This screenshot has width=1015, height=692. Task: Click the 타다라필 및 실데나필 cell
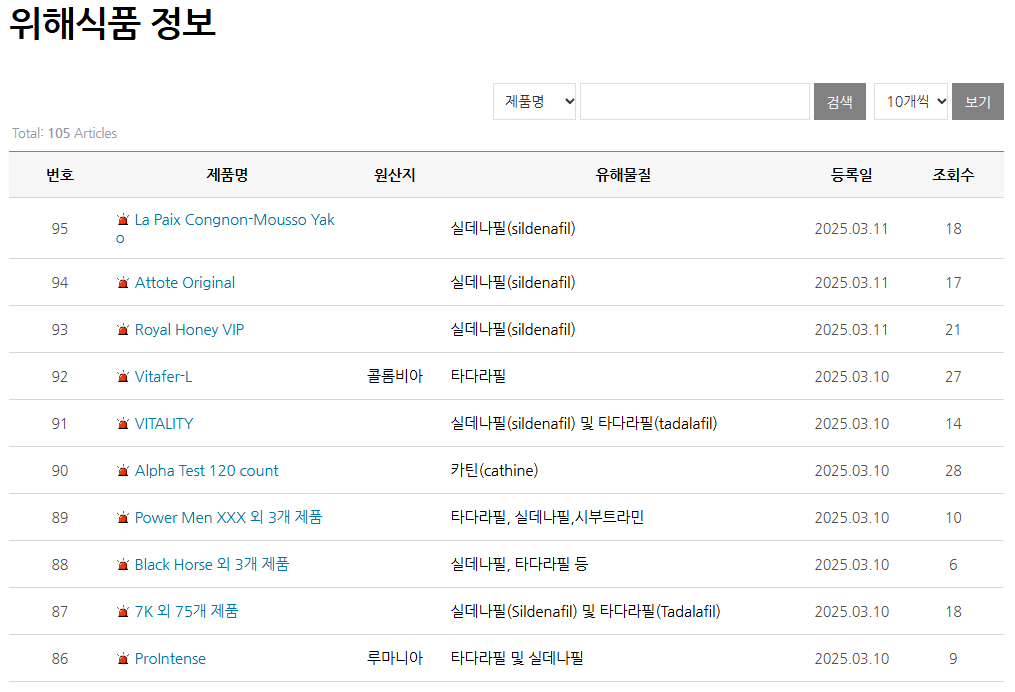tap(517, 658)
